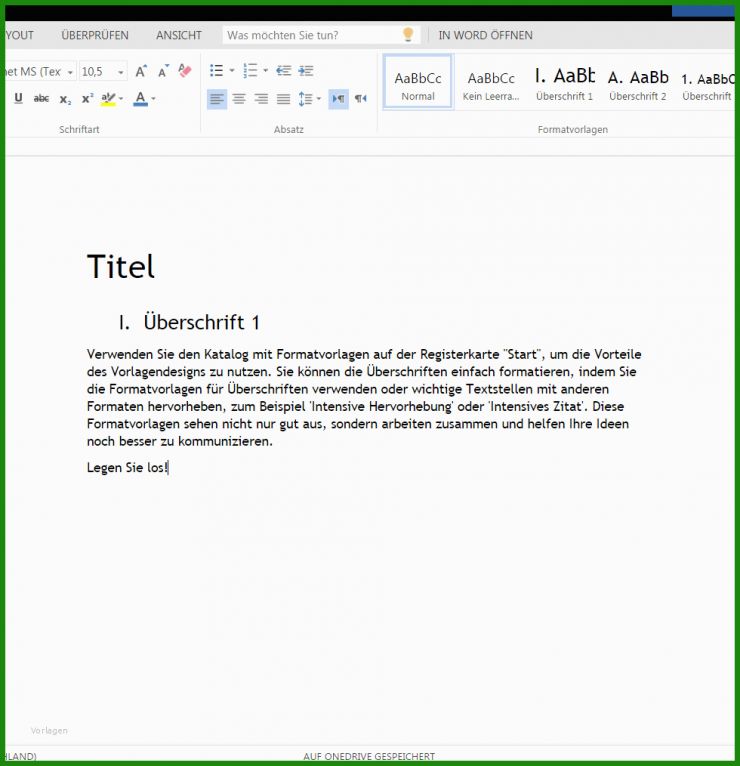Apply the font color button
This screenshot has height=766, width=740.
pyautogui.click(x=140, y=99)
